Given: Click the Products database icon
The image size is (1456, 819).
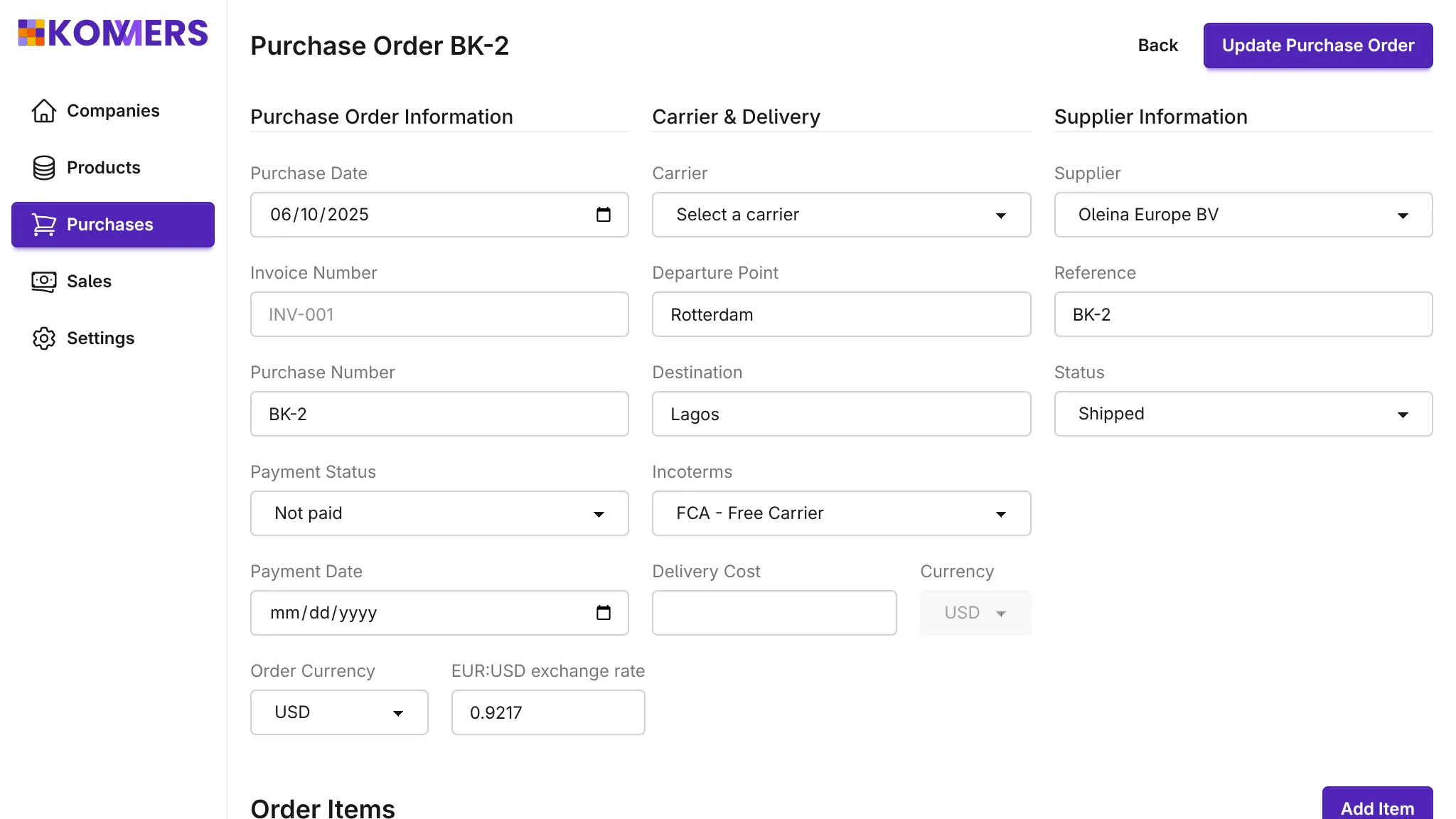Looking at the screenshot, I should pos(43,168).
